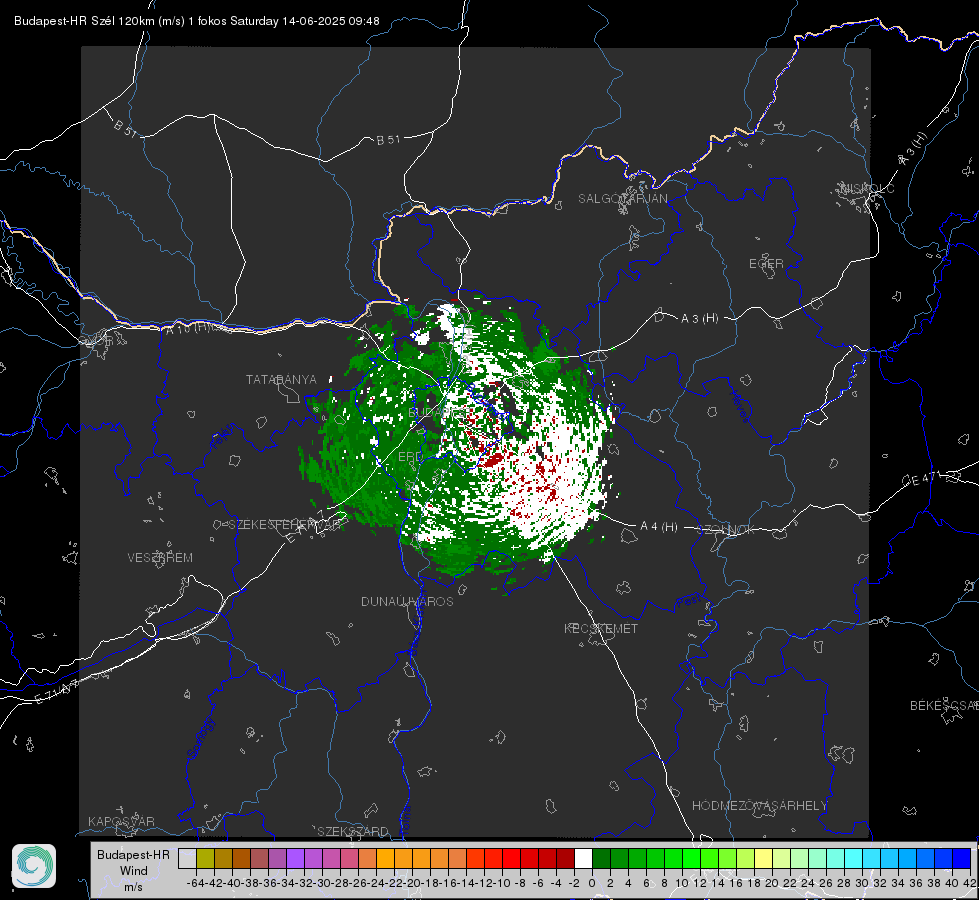Click the blue 'Somogy' county label
979x900 pixels.
(200, 738)
